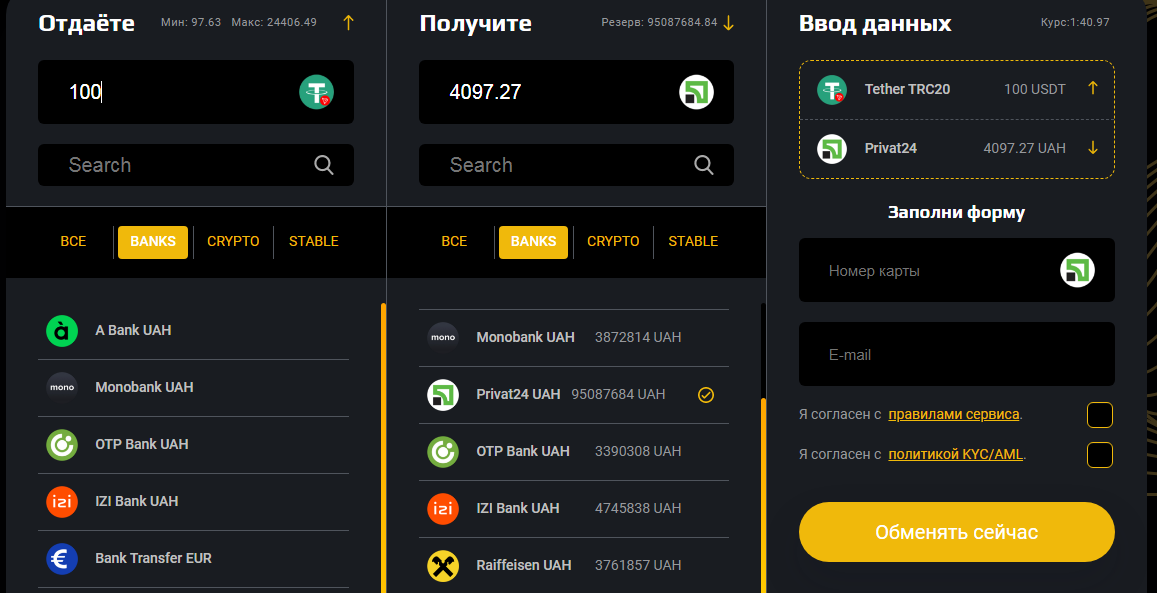This screenshot has width=1157, height=593.
Task: Click the magnifier icon in the left Search box
Action: pos(324,164)
